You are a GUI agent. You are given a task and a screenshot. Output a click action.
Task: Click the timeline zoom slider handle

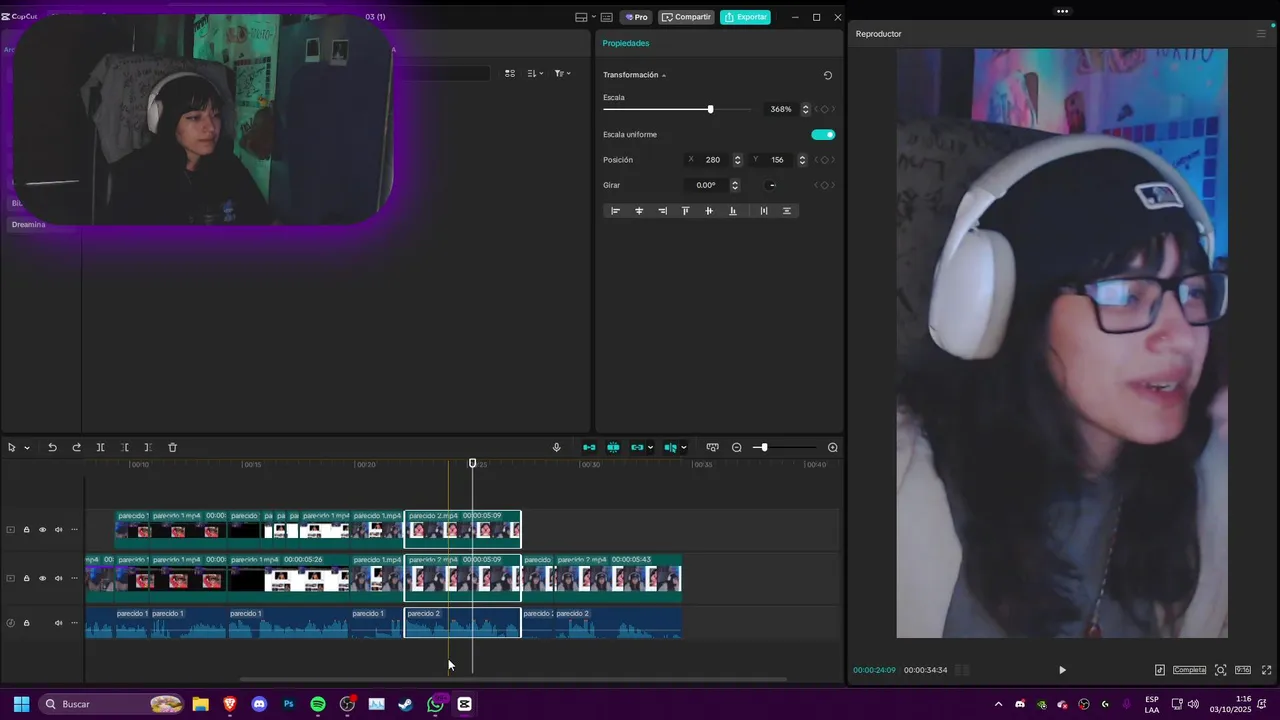coord(764,447)
